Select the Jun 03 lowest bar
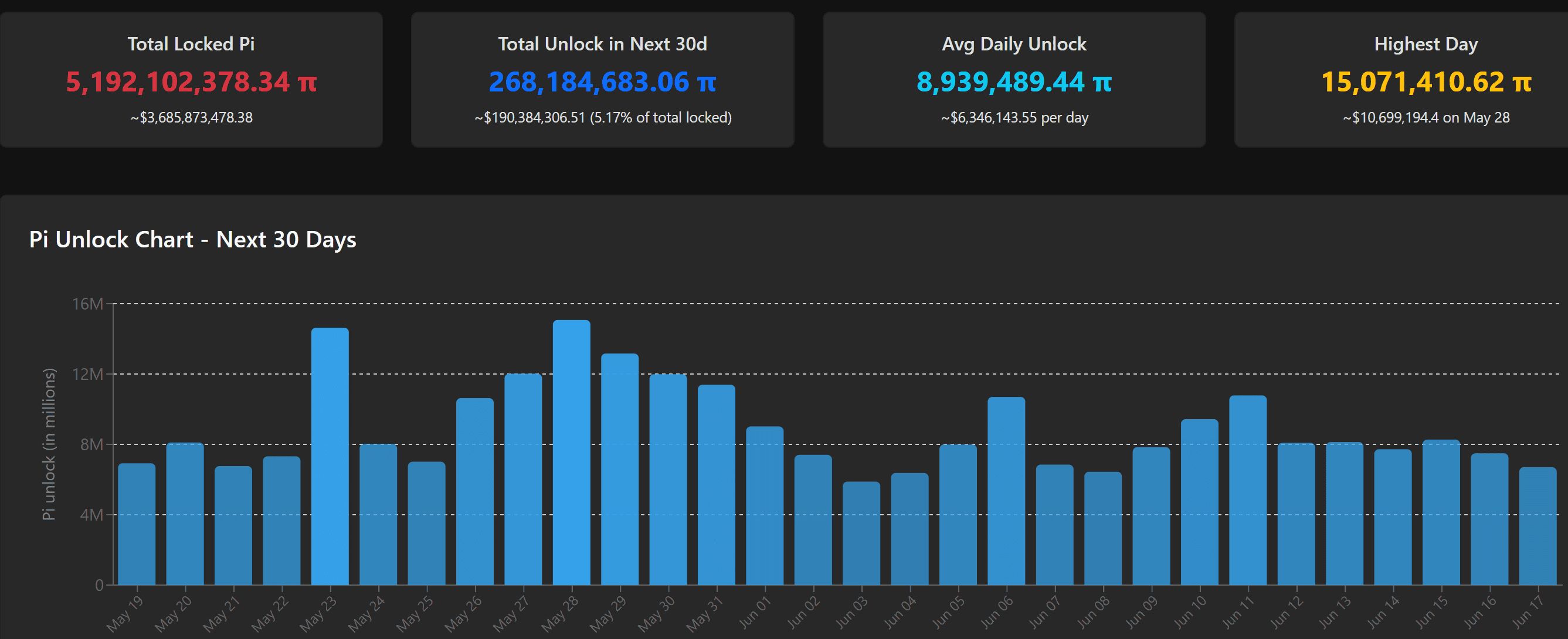The image size is (1568, 639). coord(861,533)
